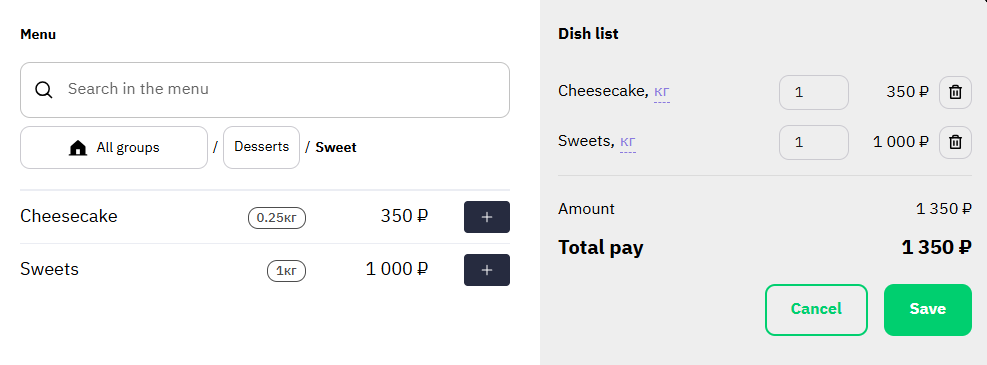987x365 pixels.
Task: Select the Sweets menu item name
Action: coord(50,269)
